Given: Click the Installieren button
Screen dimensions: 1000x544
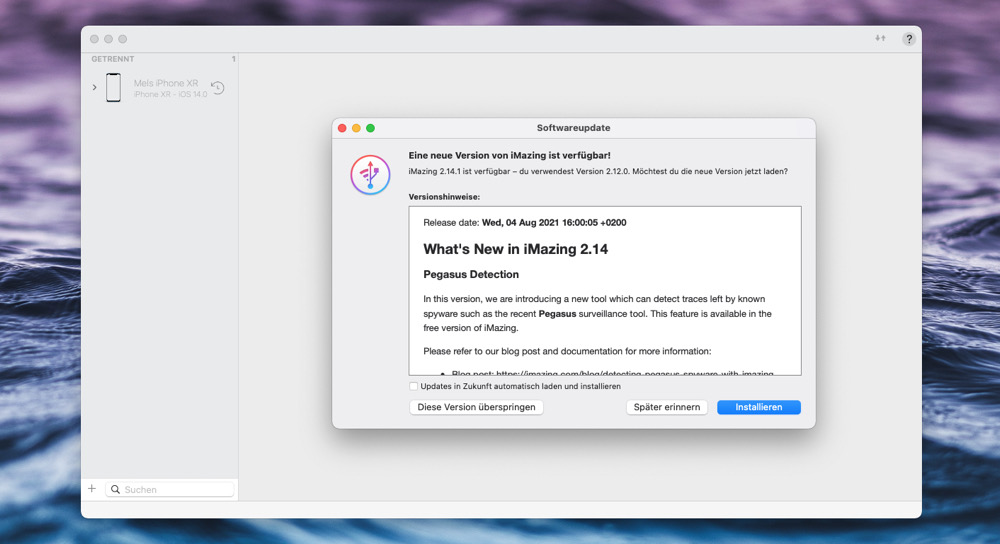Looking at the screenshot, I should click(x=758, y=407).
